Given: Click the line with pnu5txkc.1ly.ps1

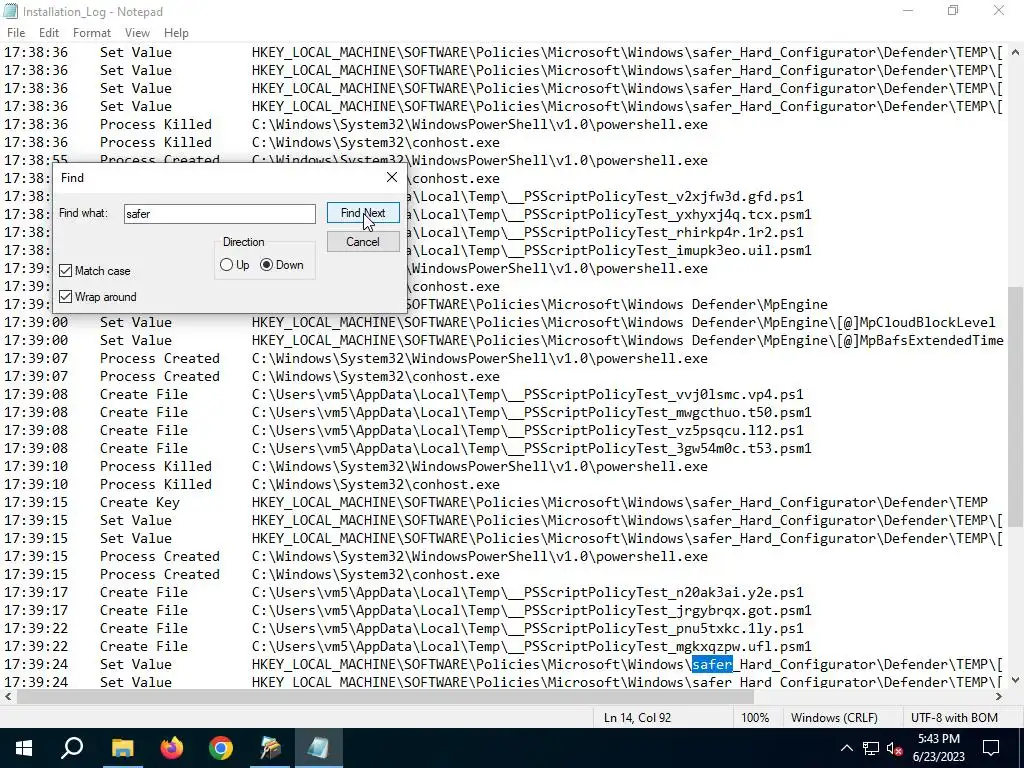Looking at the screenshot, I should tap(404, 628).
